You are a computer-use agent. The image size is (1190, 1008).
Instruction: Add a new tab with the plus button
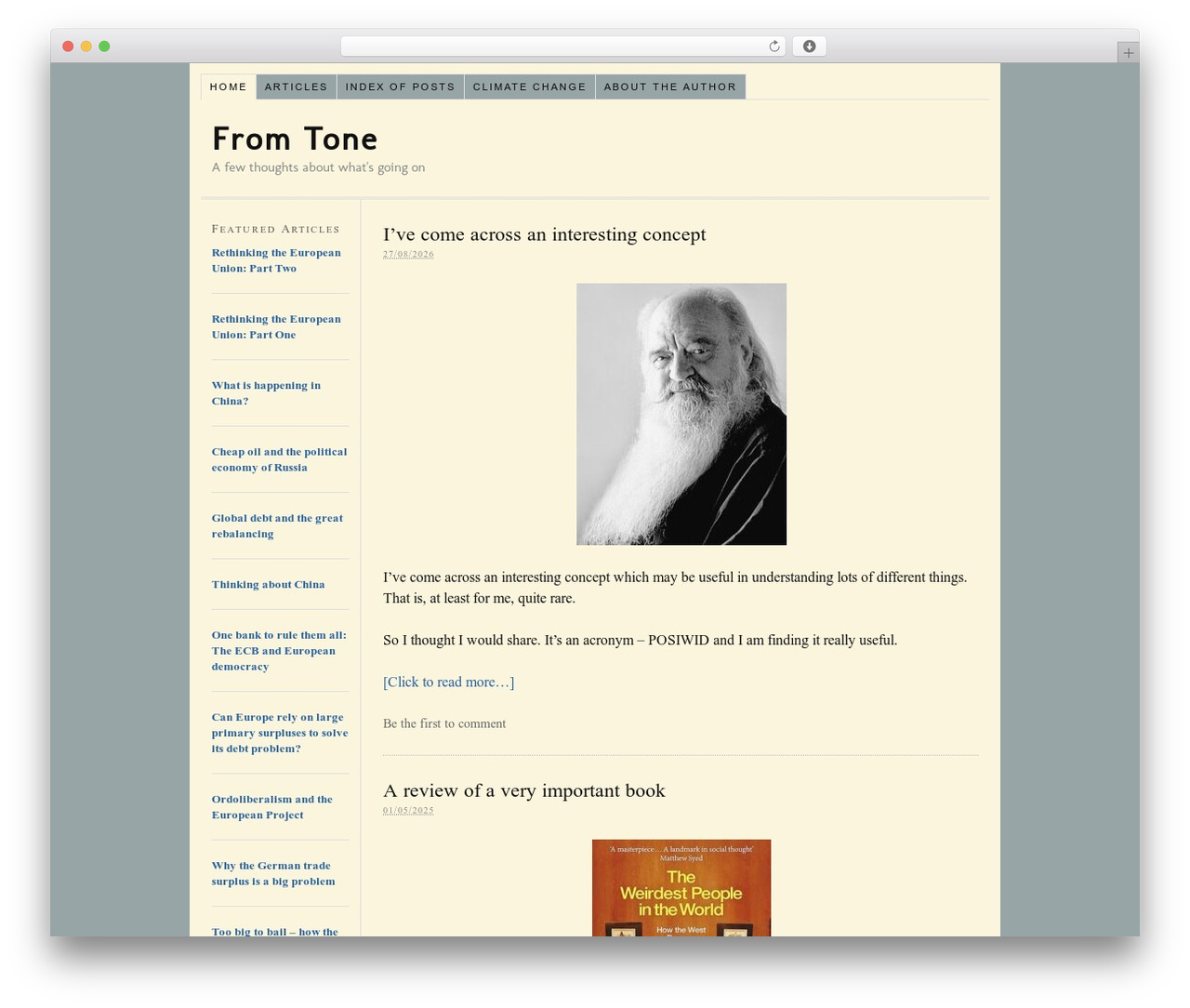point(1128,53)
